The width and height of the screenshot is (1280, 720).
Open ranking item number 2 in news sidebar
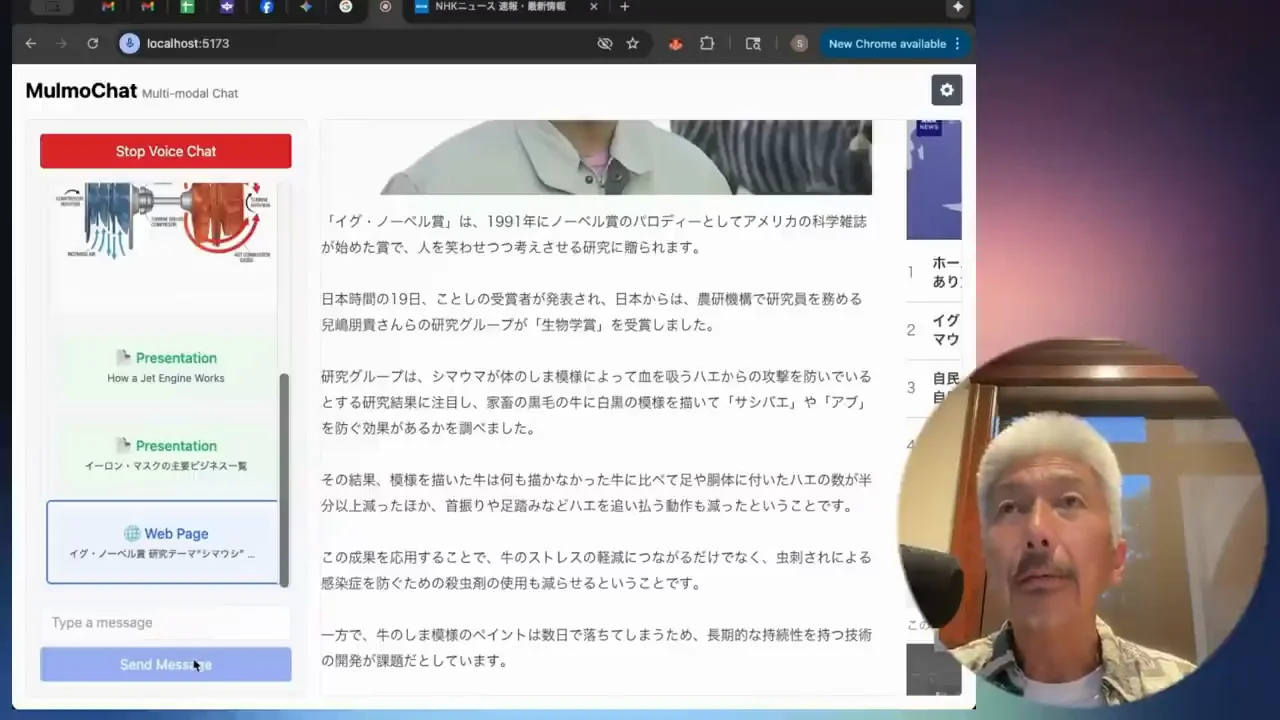[x=934, y=330]
